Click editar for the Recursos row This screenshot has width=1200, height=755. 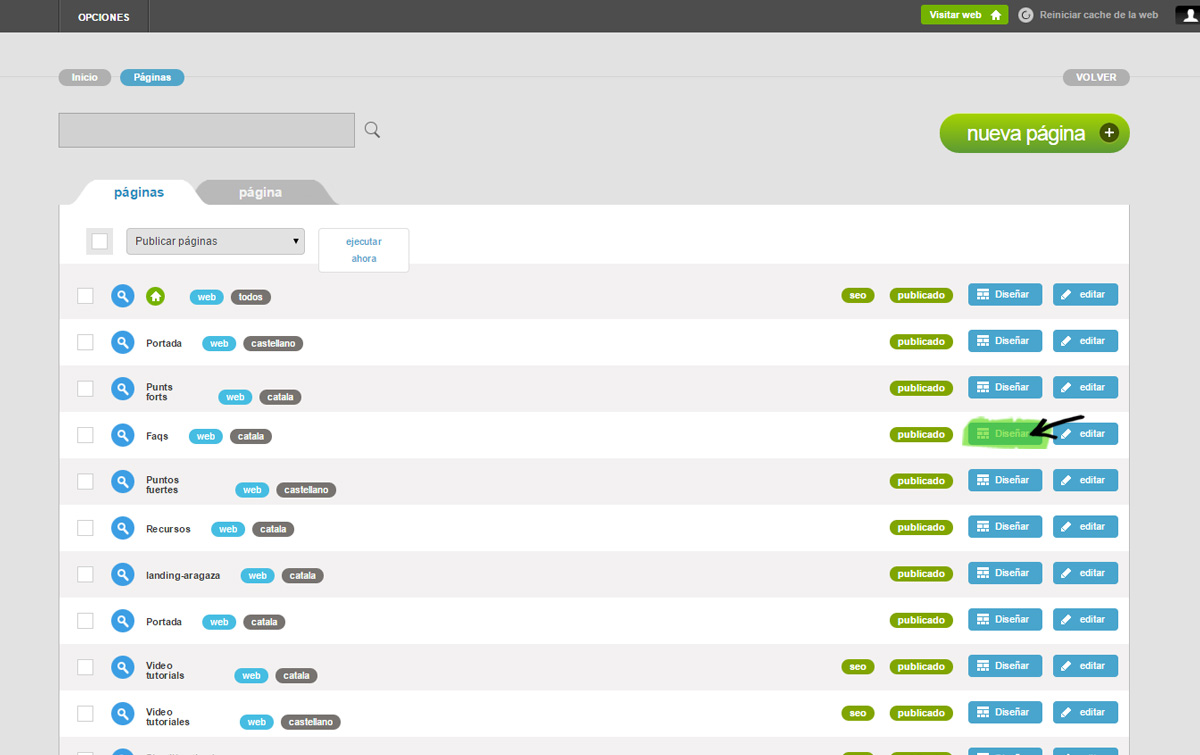coord(1085,527)
